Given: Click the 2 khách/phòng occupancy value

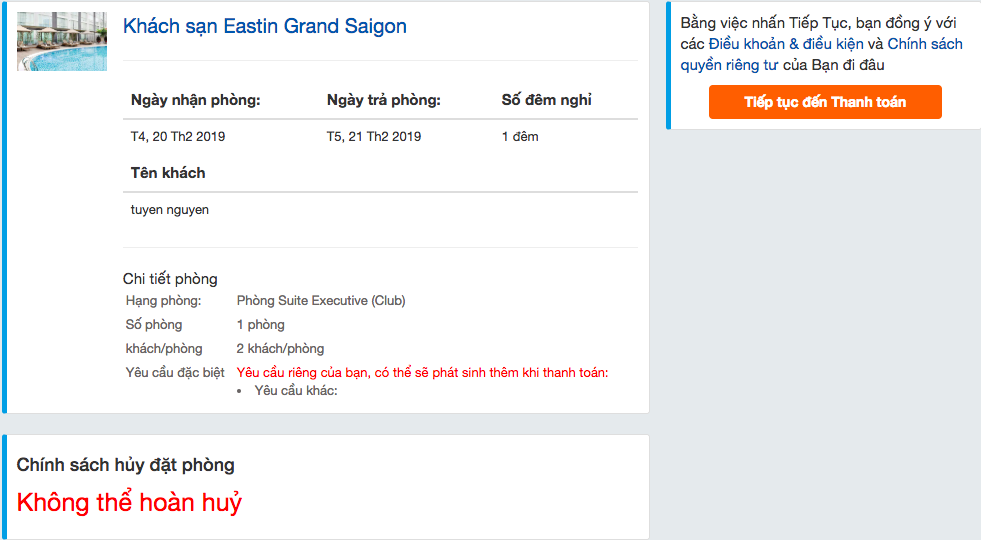Looking at the screenshot, I should [x=280, y=349].
